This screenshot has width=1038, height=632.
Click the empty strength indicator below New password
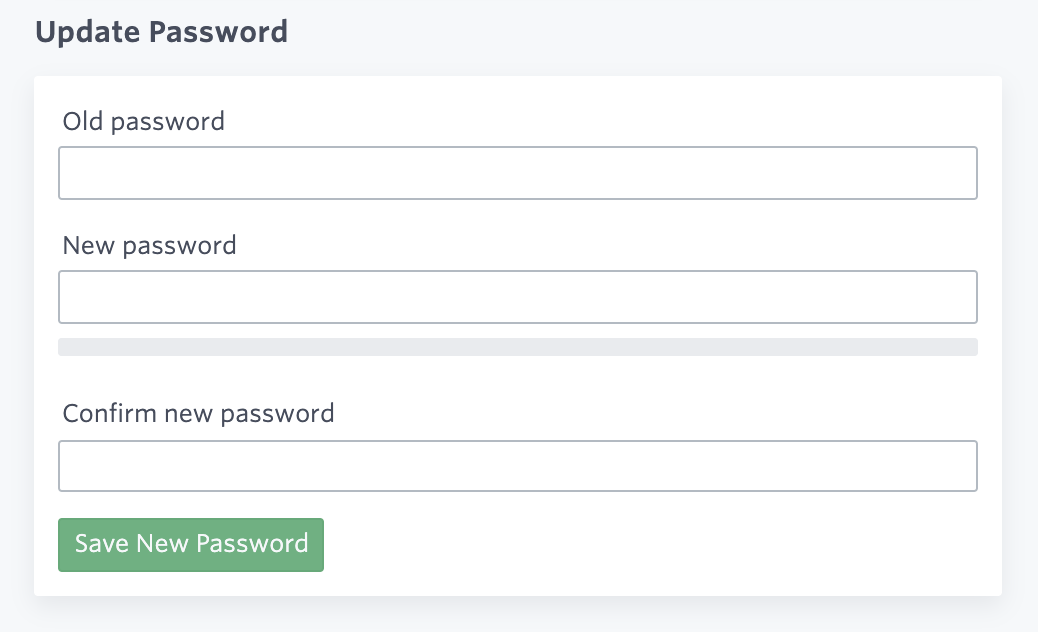518,347
